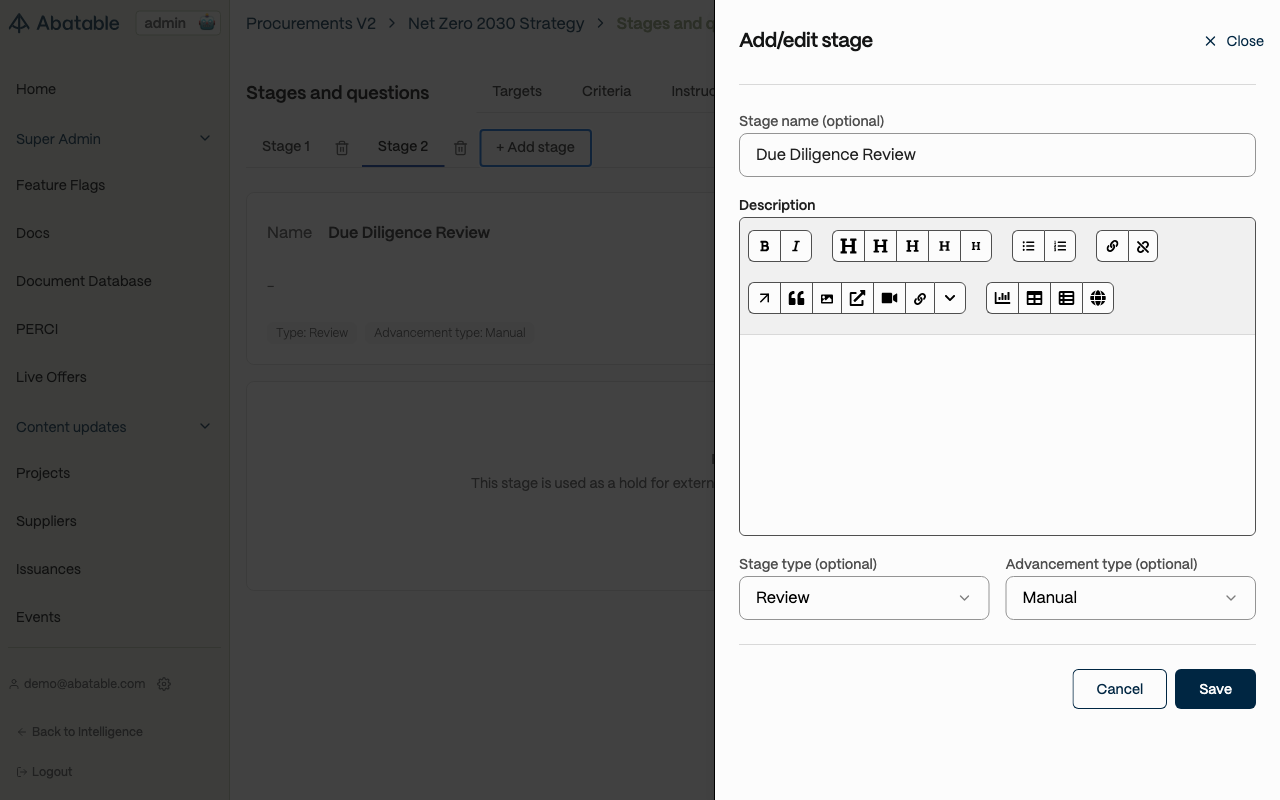This screenshot has width=1280, height=800.
Task: Open the Stage type dropdown
Action: click(x=864, y=598)
